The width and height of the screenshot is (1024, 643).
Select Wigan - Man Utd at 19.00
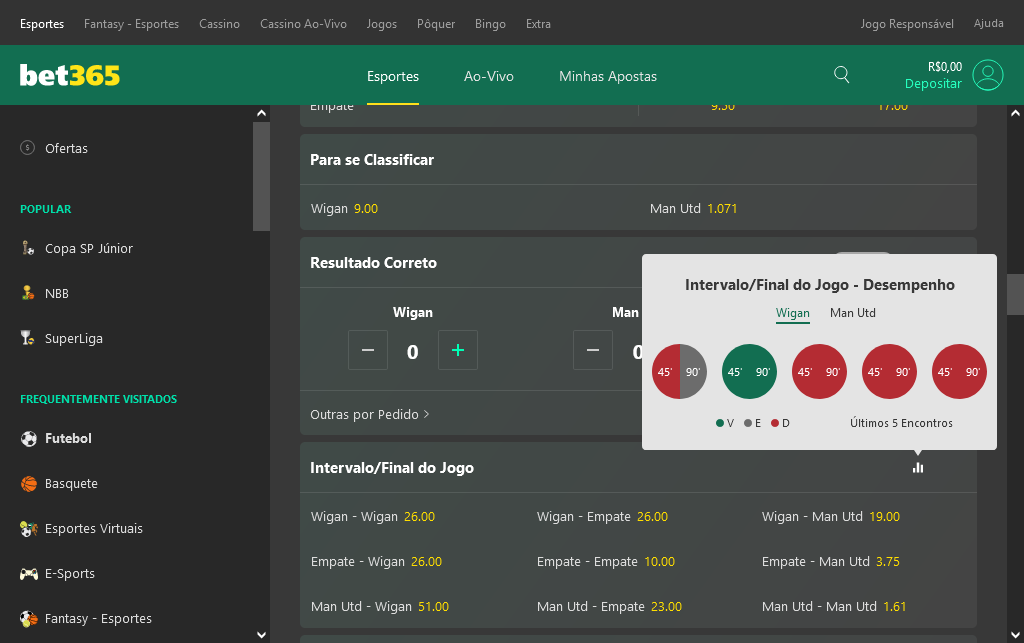click(831, 517)
